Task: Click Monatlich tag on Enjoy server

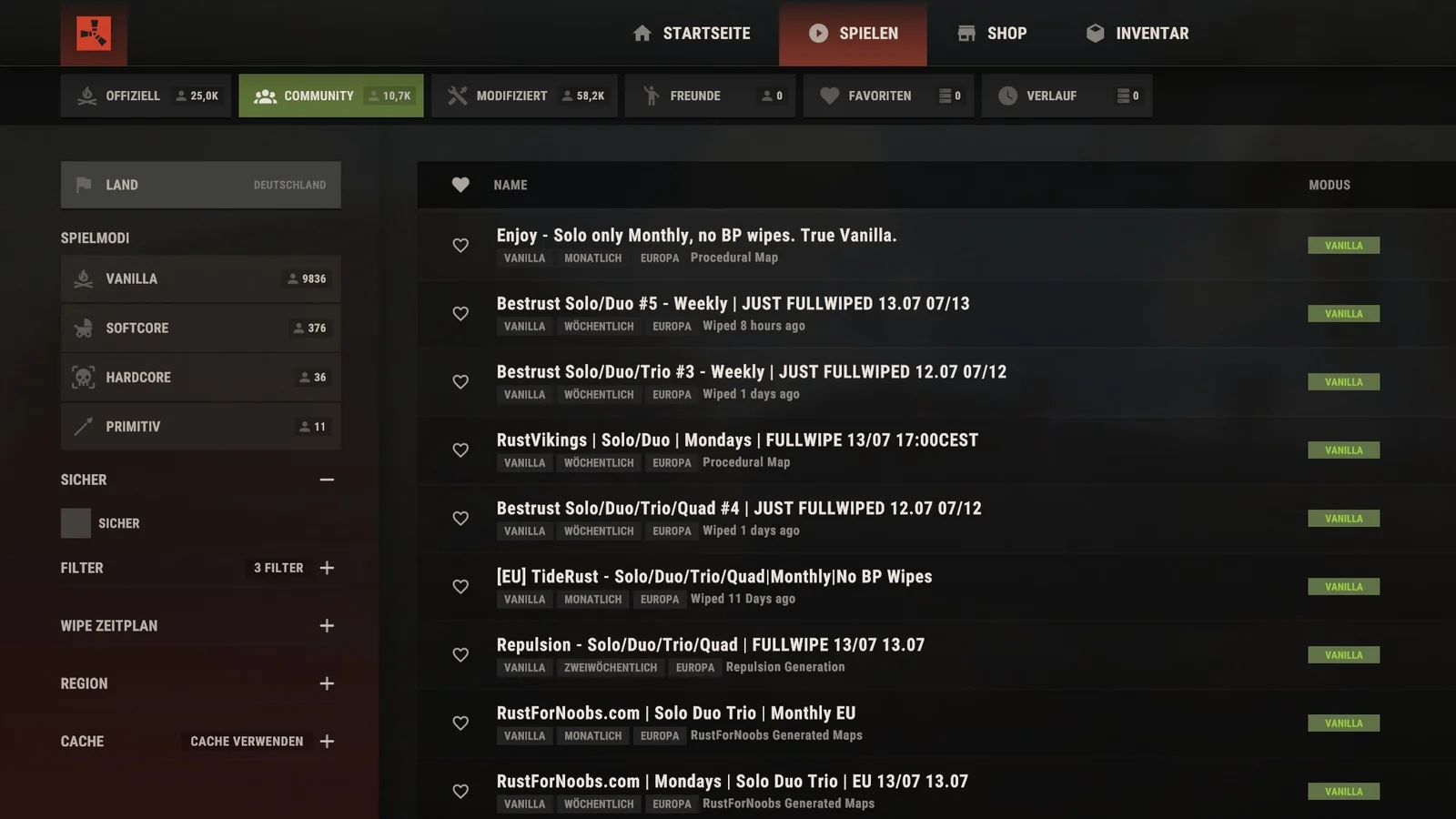Action: click(592, 258)
